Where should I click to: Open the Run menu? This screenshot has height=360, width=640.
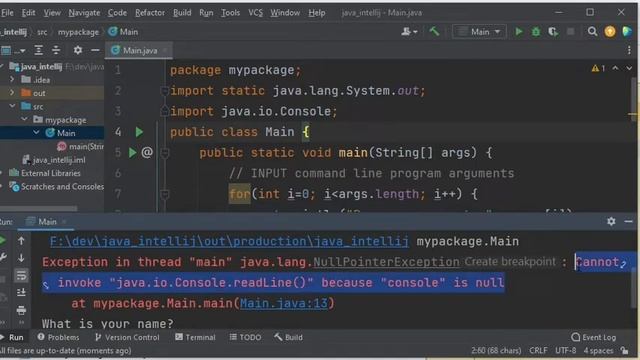206,13
